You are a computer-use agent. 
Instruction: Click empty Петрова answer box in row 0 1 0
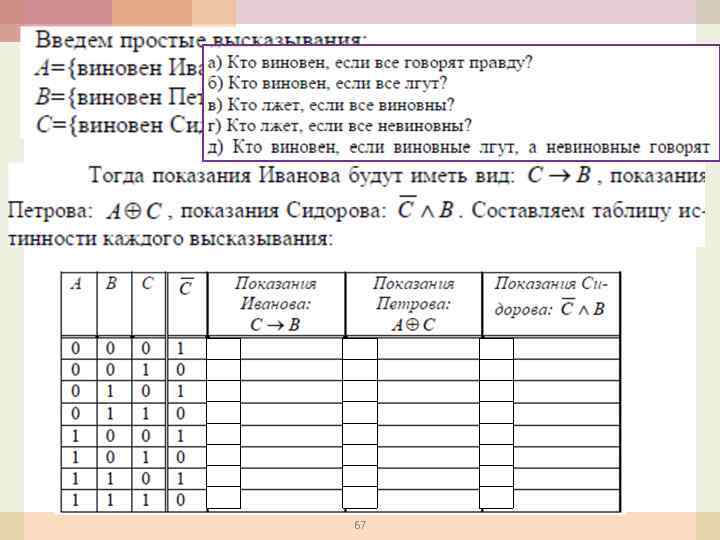pos(360,392)
